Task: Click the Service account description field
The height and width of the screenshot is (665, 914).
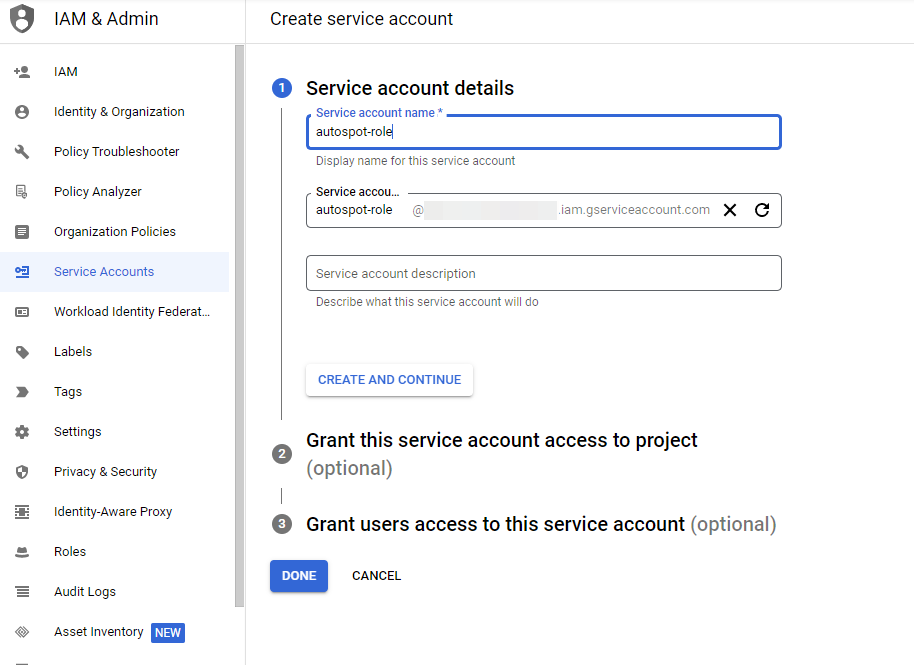Action: 543,273
